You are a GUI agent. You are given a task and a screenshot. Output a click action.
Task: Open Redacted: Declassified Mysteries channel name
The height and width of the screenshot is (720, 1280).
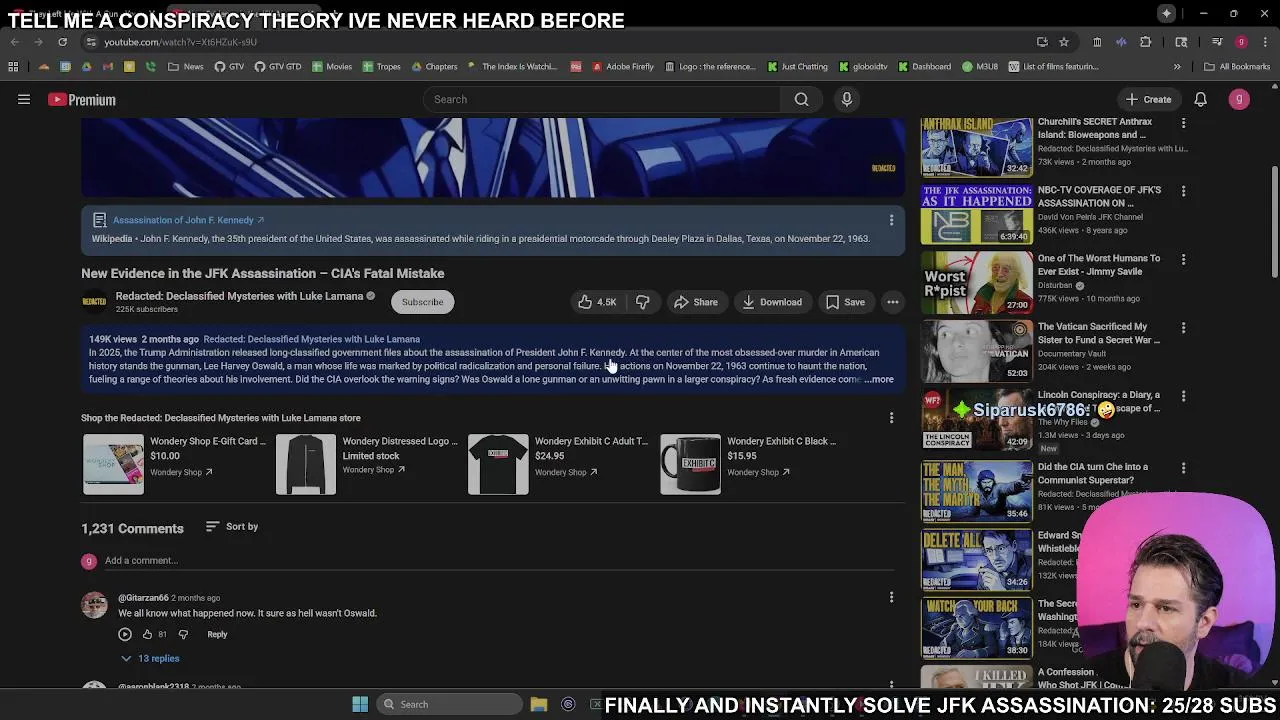pos(239,296)
